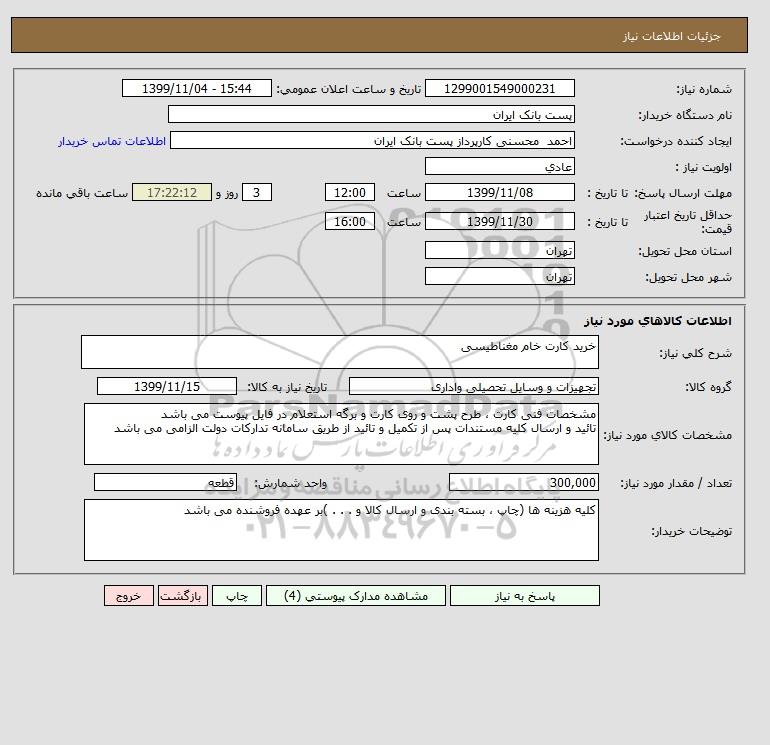This screenshot has width=770, height=745.
Task: Click the شهر محل تحویل label
Action: [688, 277]
